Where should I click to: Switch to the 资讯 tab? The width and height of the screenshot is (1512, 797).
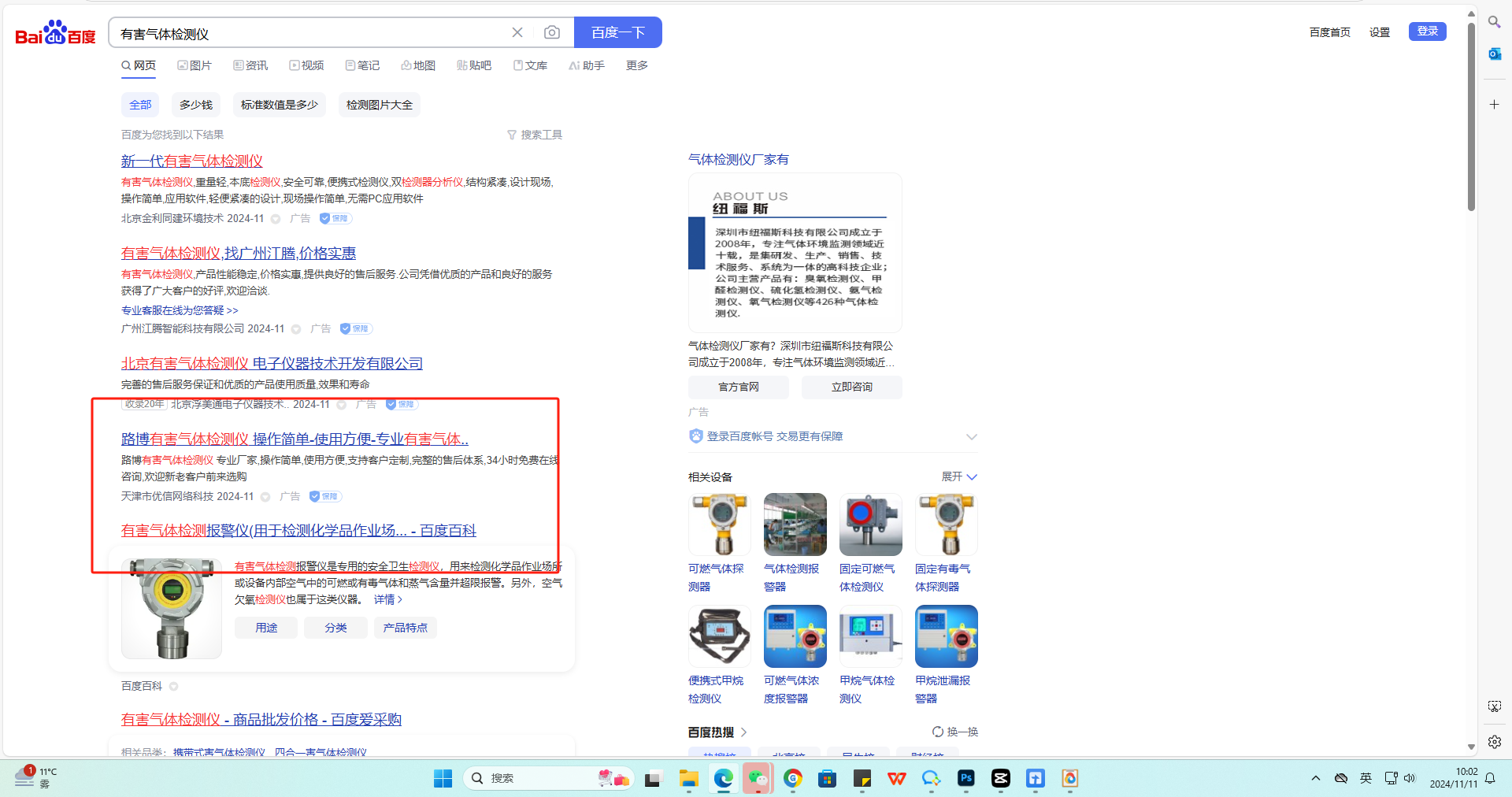[x=250, y=65]
